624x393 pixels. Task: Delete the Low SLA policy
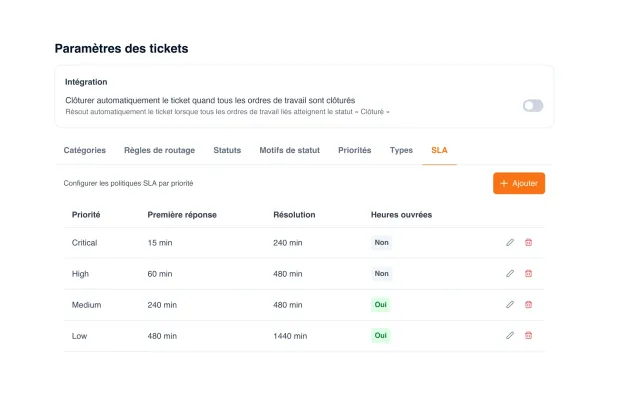(528, 335)
